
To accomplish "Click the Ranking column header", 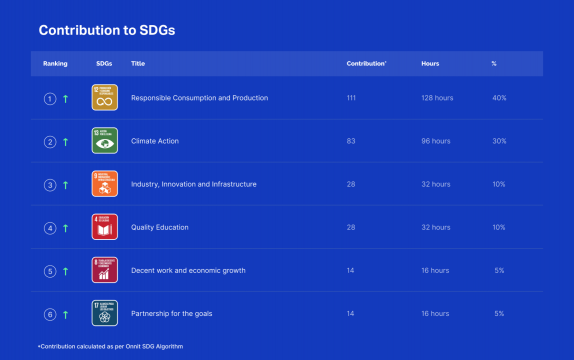I will (x=55, y=64).
